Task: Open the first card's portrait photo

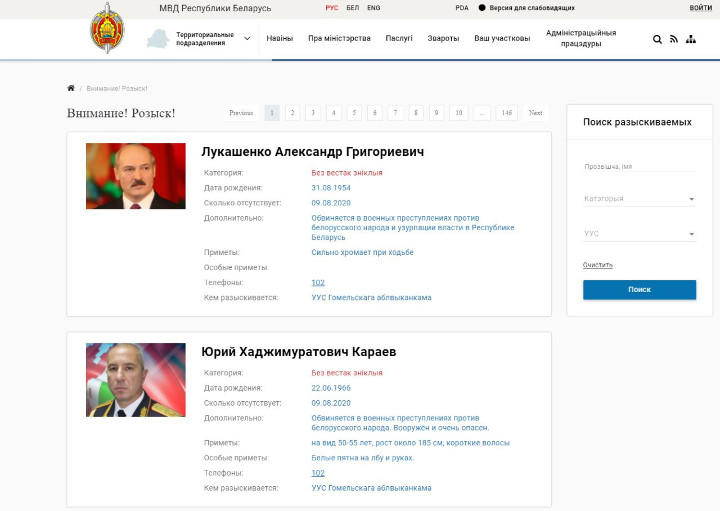Action: [x=136, y=176]
